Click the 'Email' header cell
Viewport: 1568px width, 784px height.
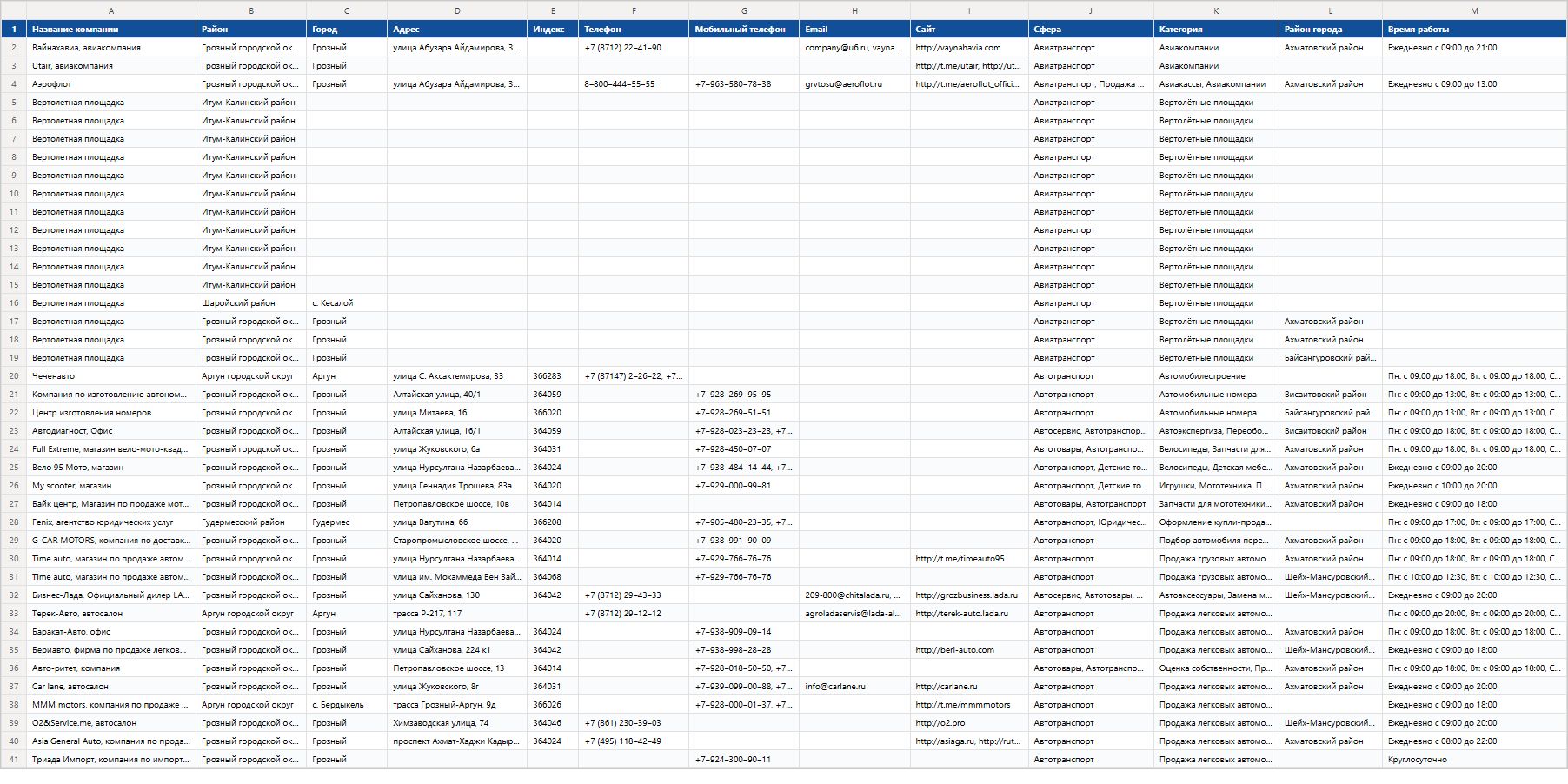[x=854, y=30]
